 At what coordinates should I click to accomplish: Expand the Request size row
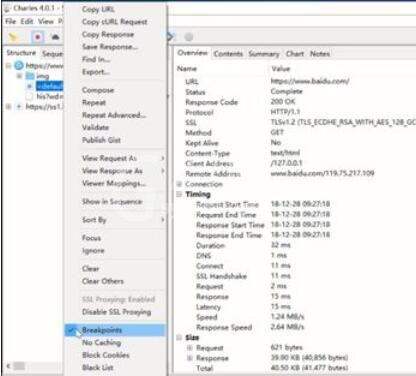pos(190,348)
